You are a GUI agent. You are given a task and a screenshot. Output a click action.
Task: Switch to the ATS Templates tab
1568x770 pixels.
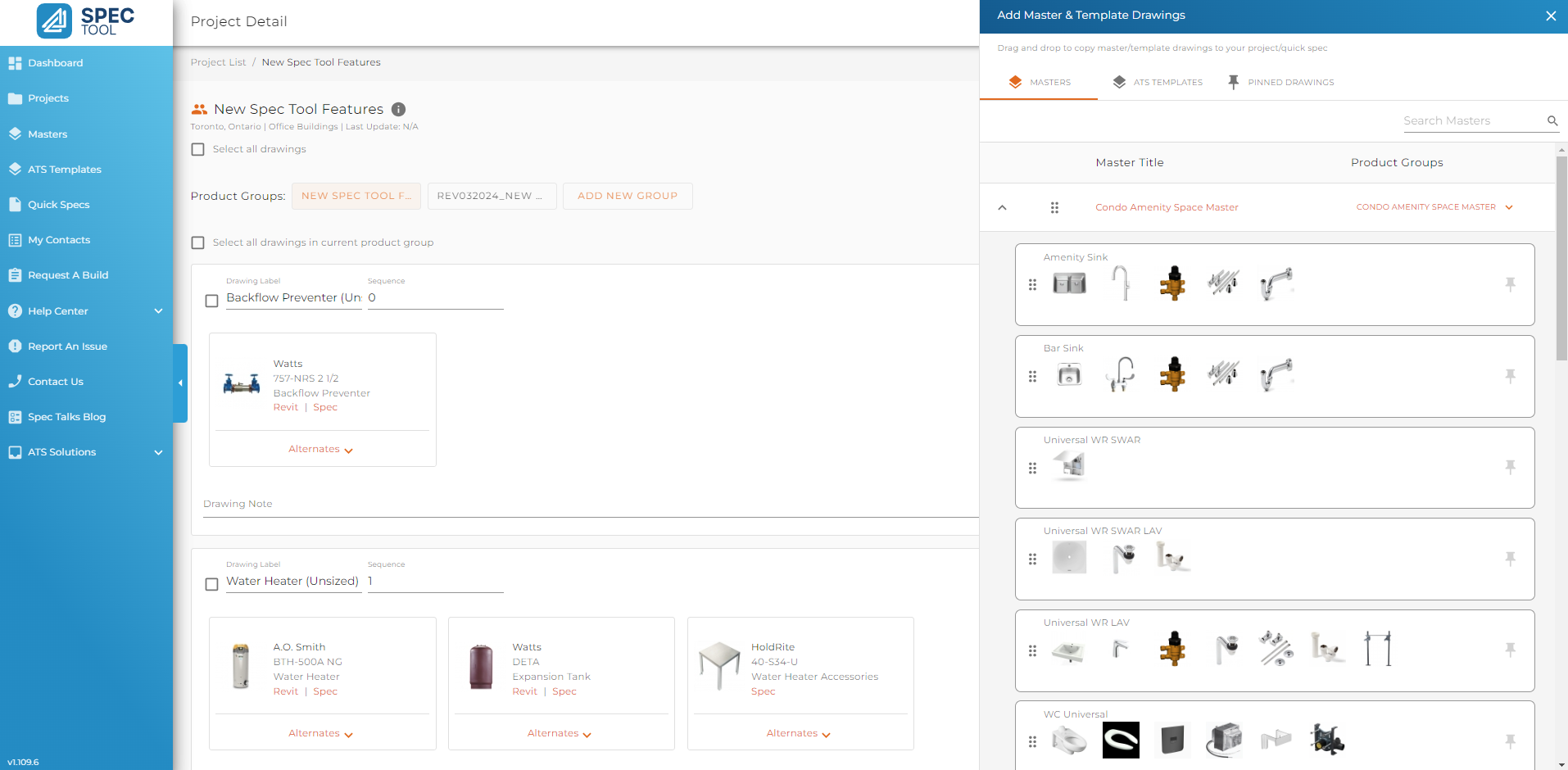(1158, 82)
